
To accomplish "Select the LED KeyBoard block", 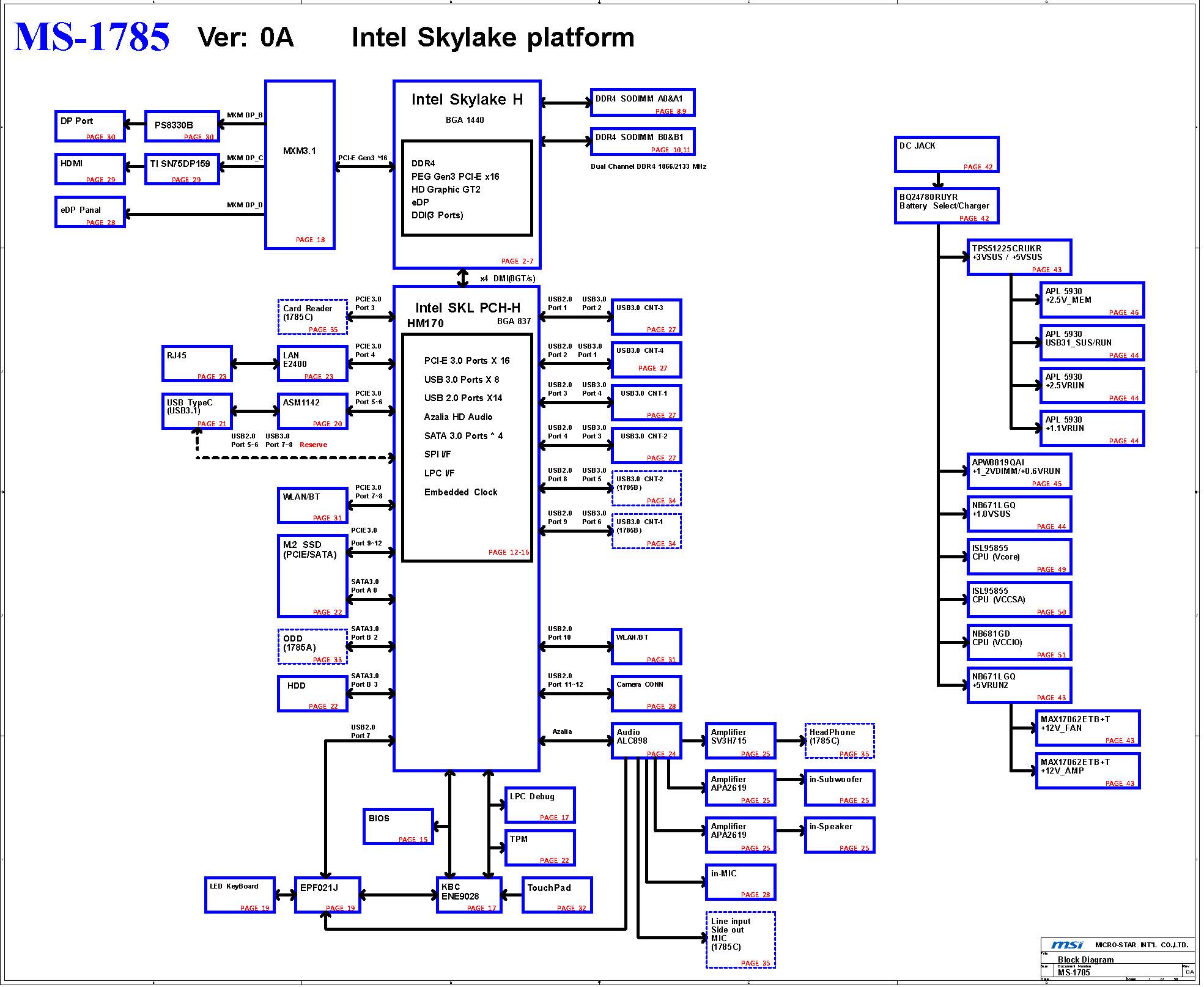I will [x=240, y=895].
